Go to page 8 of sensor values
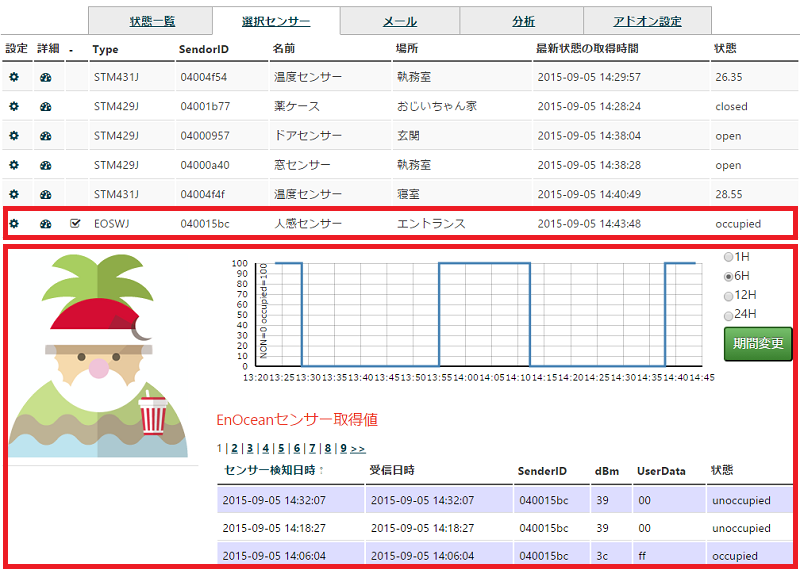800x570 pixels. tap(328, 449)
